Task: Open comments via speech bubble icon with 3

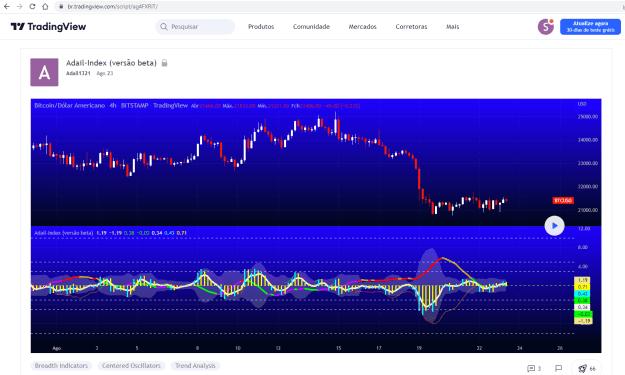Action: 534,368
